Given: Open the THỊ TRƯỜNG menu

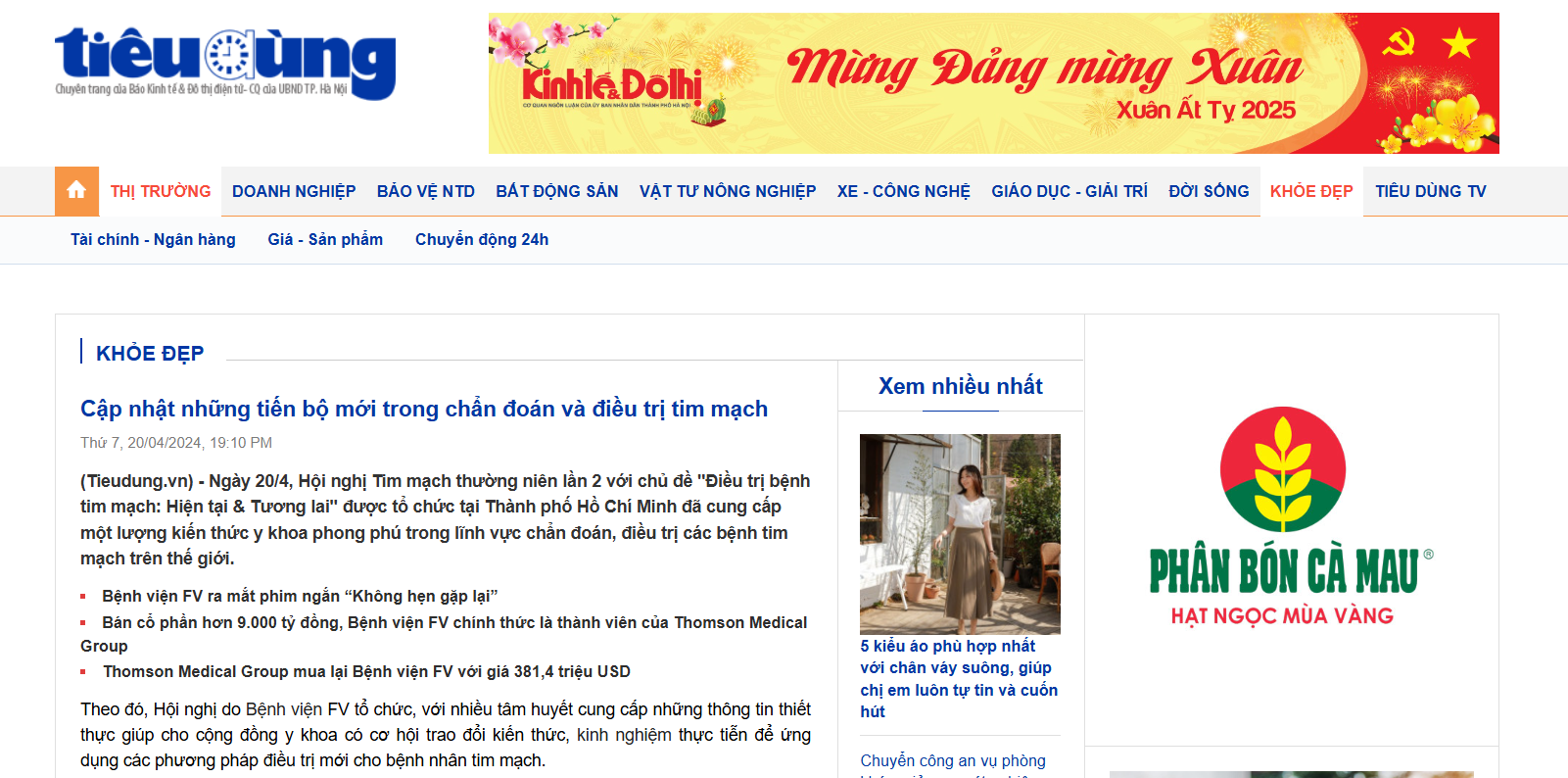Looking at the screenshot, I should point(161,191).
